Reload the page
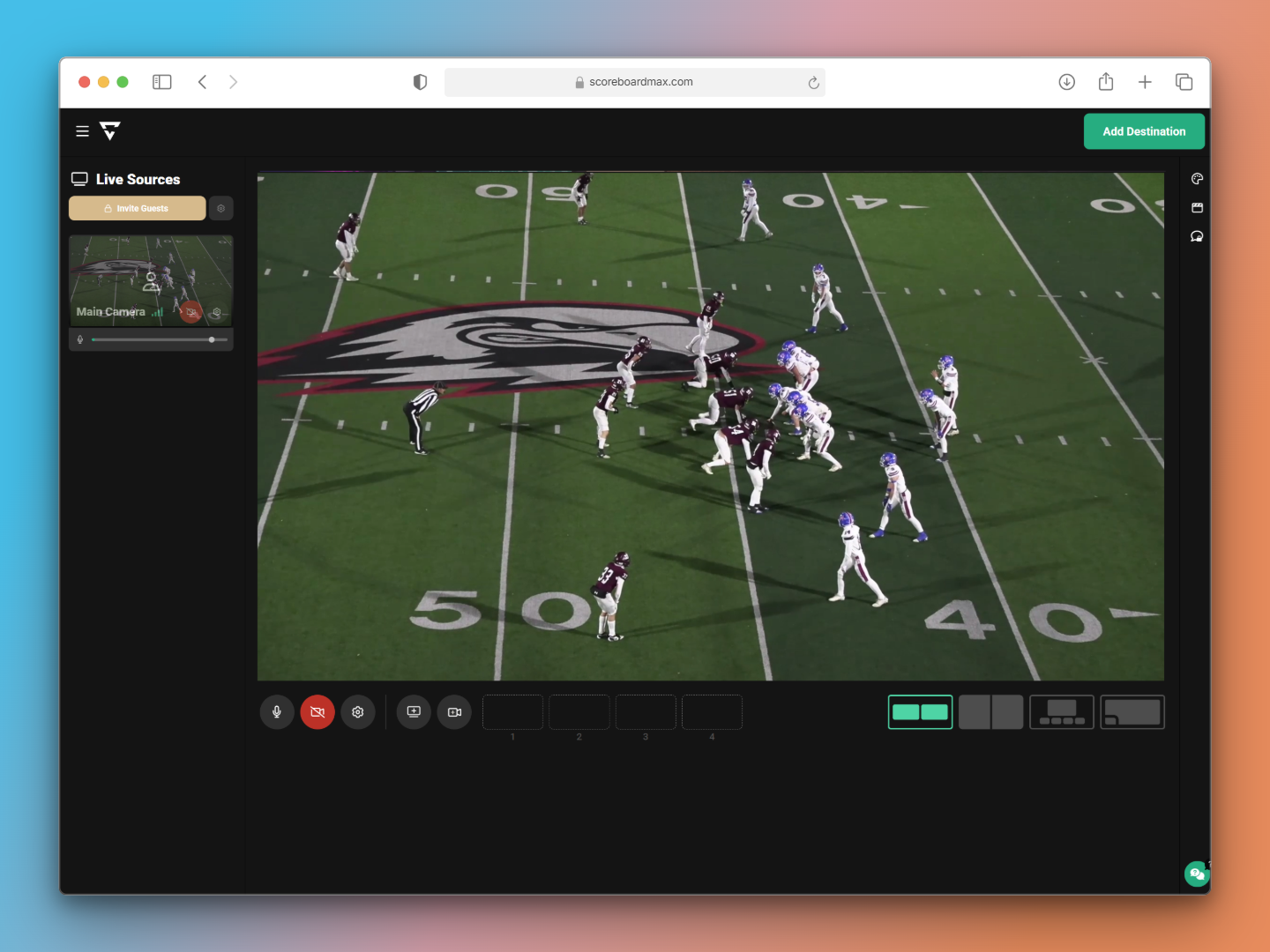Image resolution: width=1270 pixels, height=952 pixels. coord(813,83)
